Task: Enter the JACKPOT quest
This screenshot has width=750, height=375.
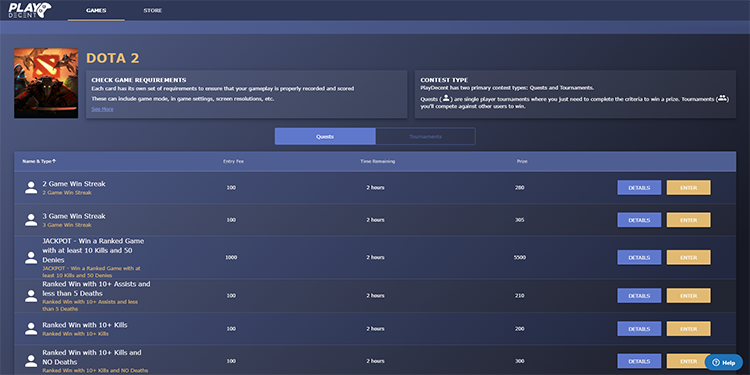Action: point(688,257)
